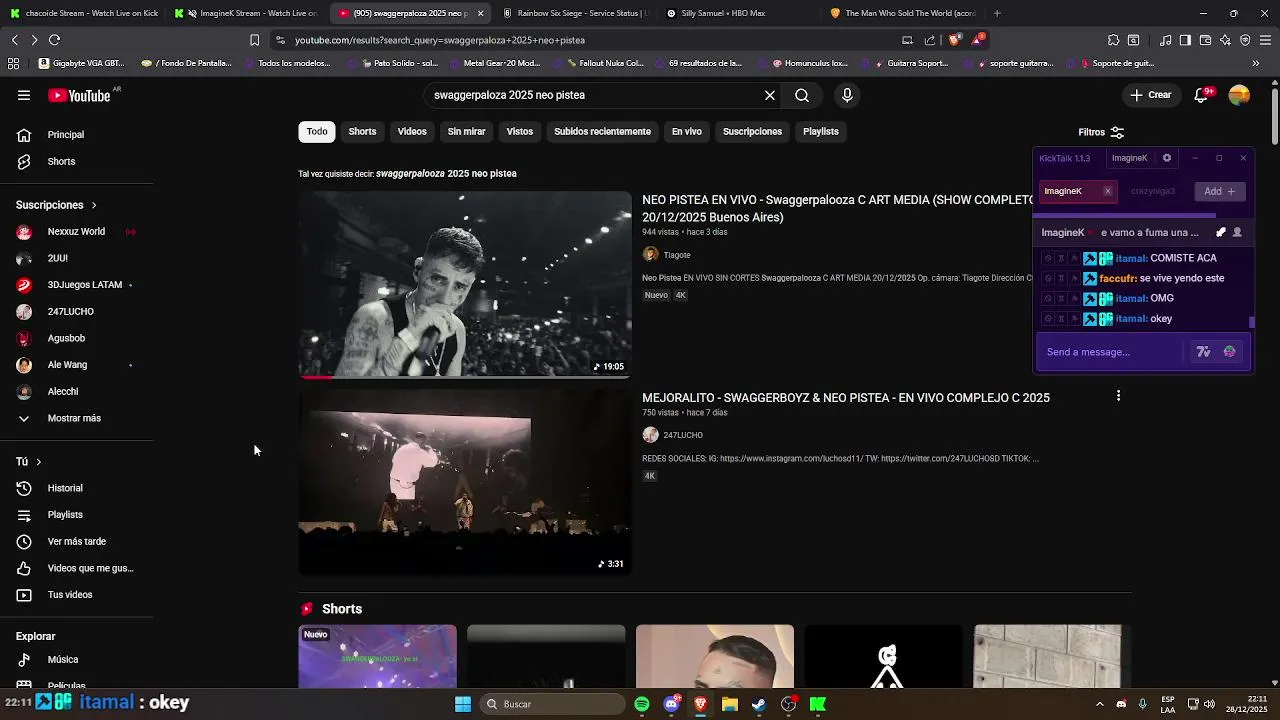Play the MEJORALITO Swaggerboyz video thumbnail
Screen dimensions: 1280x720
[465, 482]
